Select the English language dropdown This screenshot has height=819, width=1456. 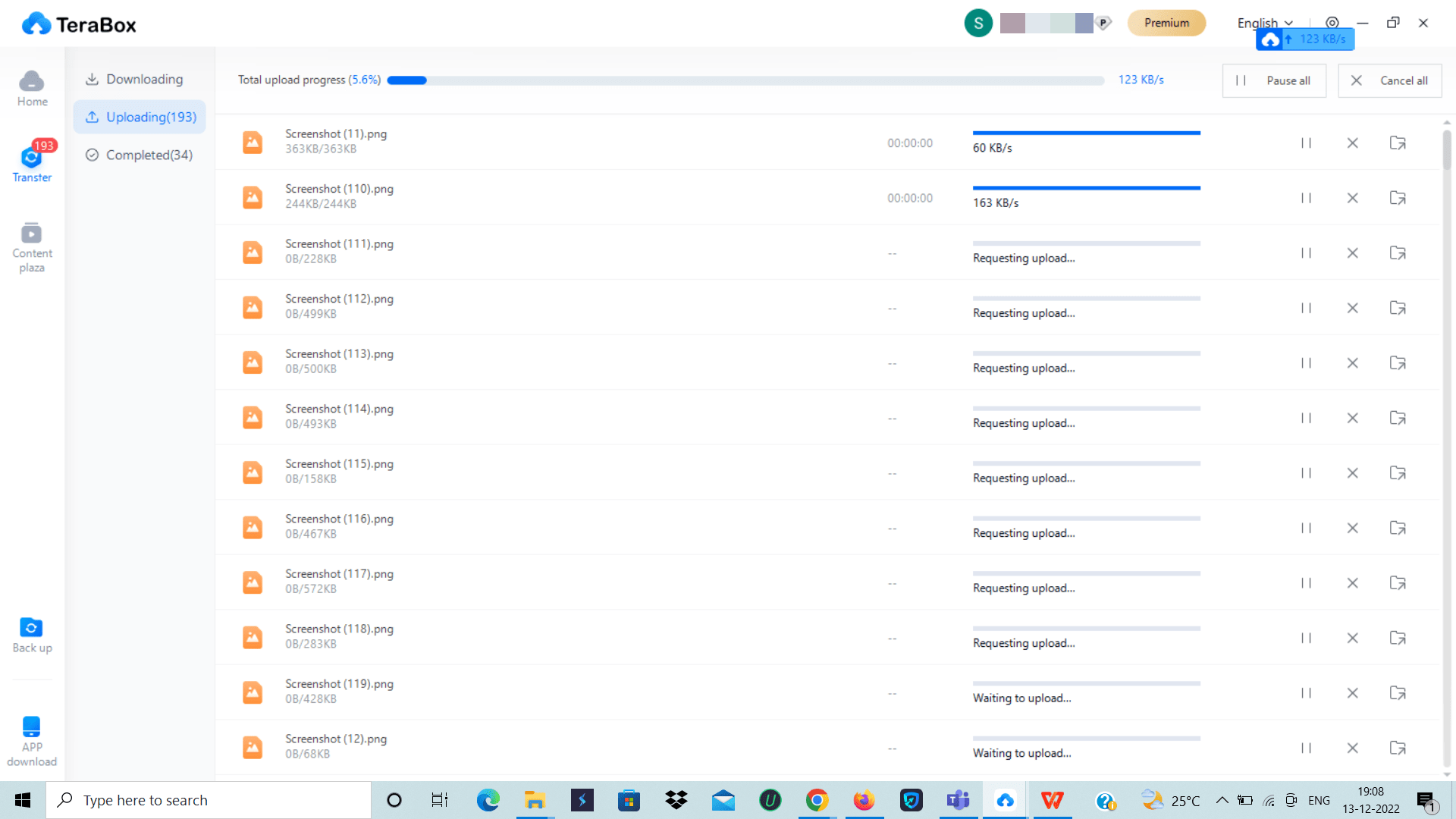pyautogui.click(x=1264, y=22)
